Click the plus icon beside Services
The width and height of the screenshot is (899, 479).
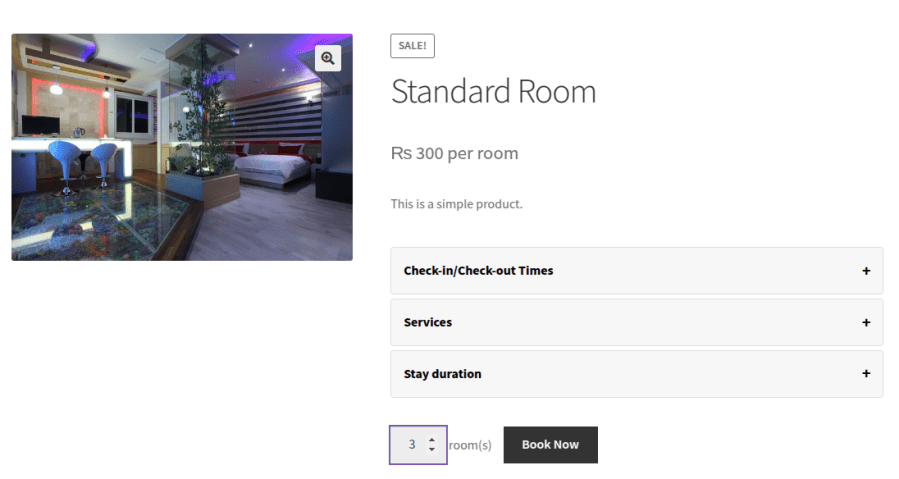point(866,323)
